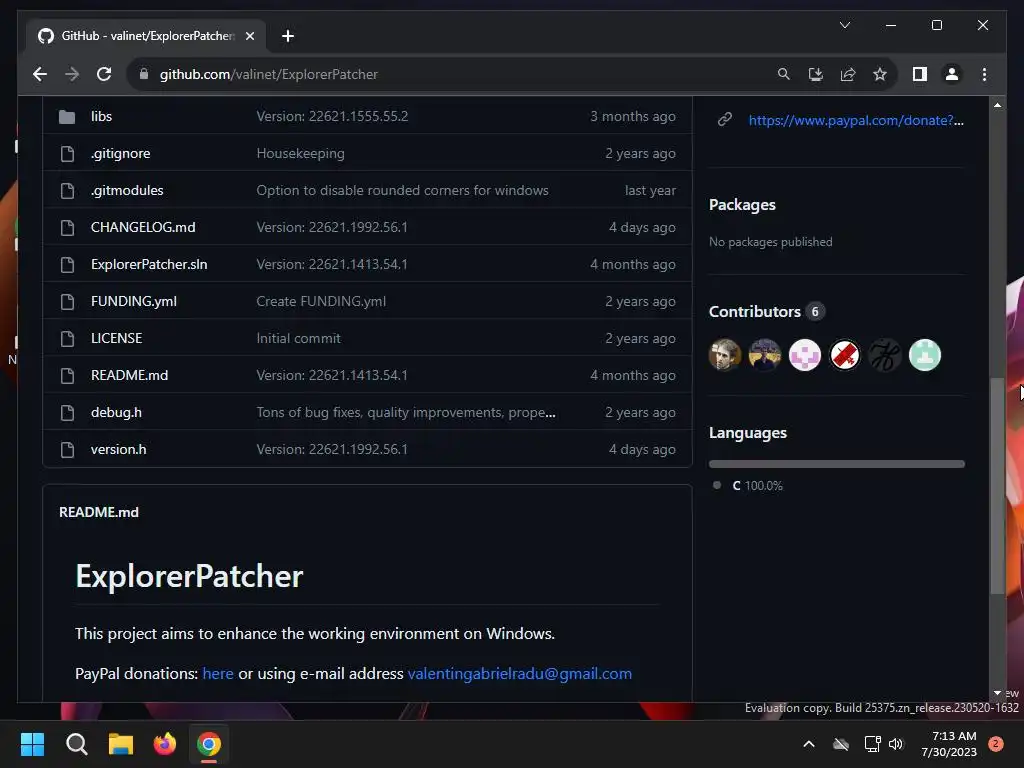The width and height of the screenshot is (1024, 768).
Task: Open debug.h file
Action: (116, 413)
